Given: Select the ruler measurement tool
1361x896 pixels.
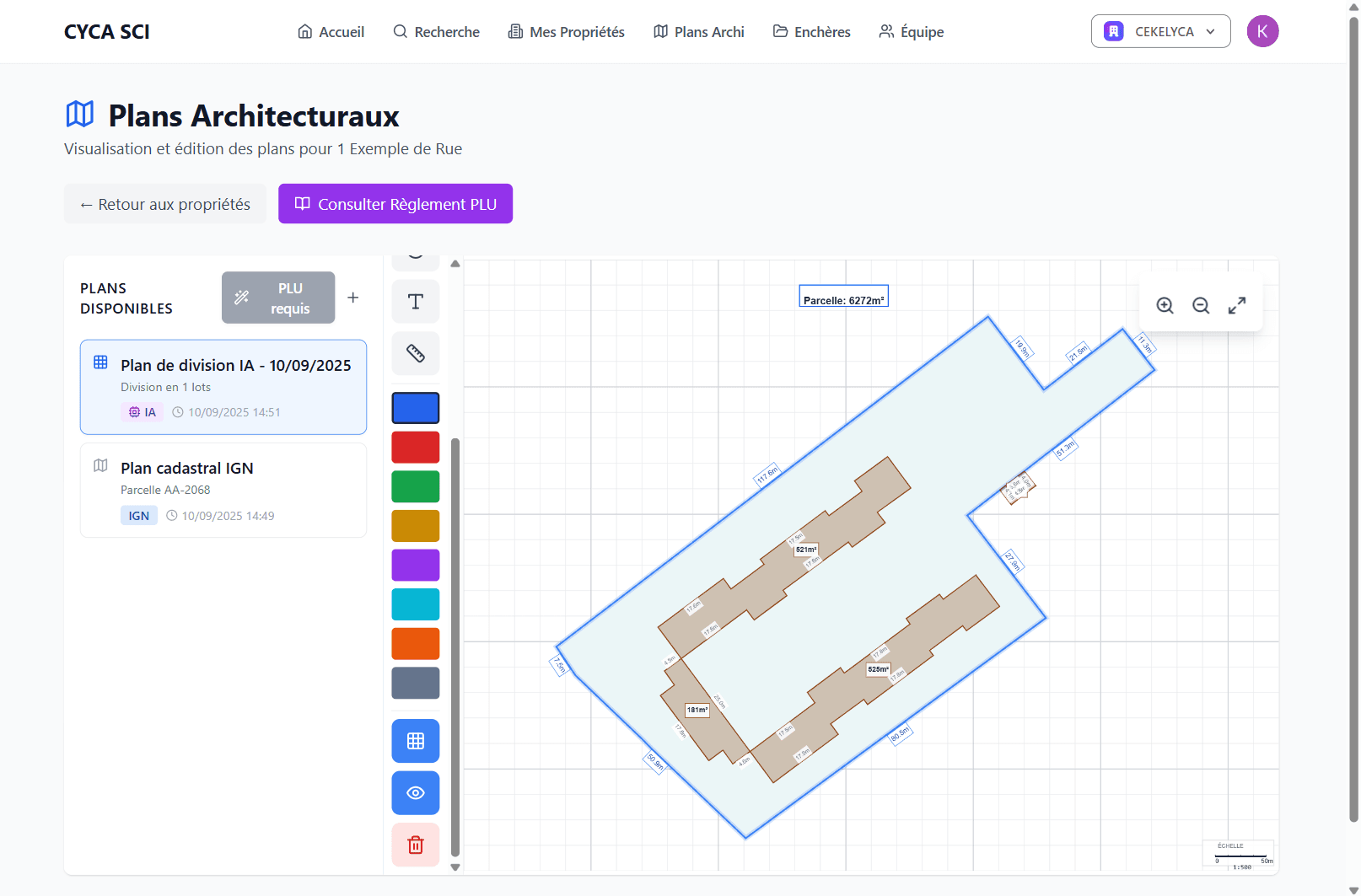Looking at the screenshot, I should pos(415,353).
